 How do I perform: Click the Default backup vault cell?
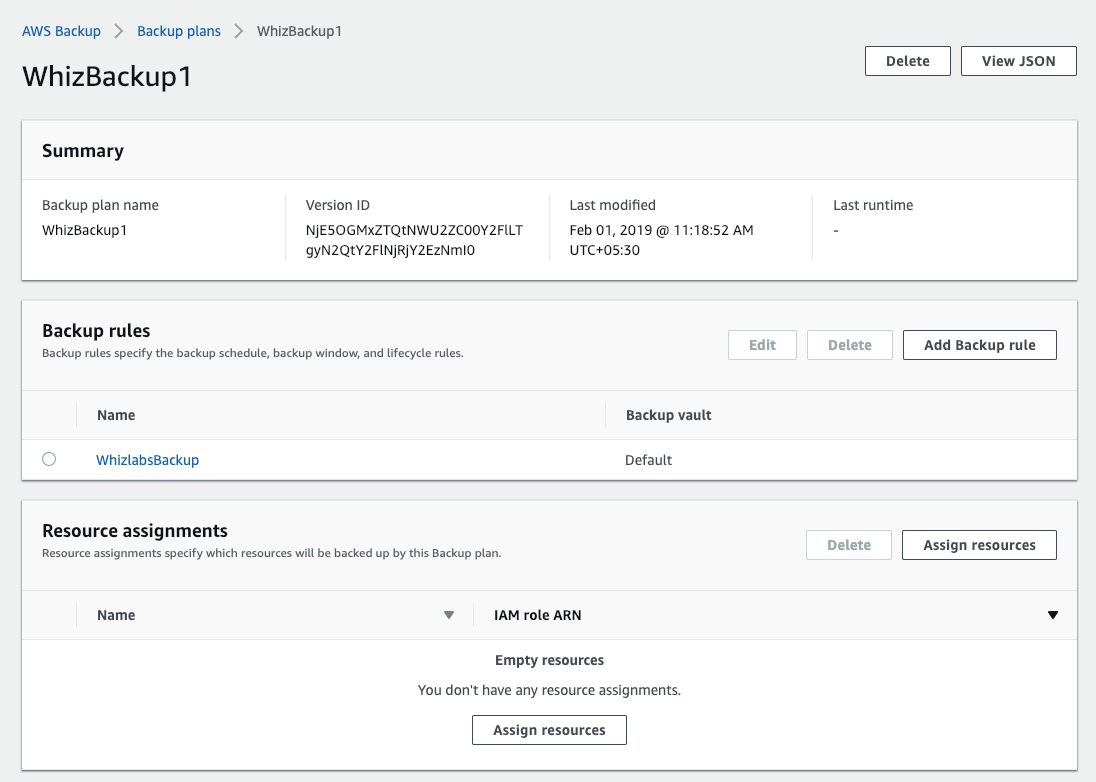click(x=648, y=460)
